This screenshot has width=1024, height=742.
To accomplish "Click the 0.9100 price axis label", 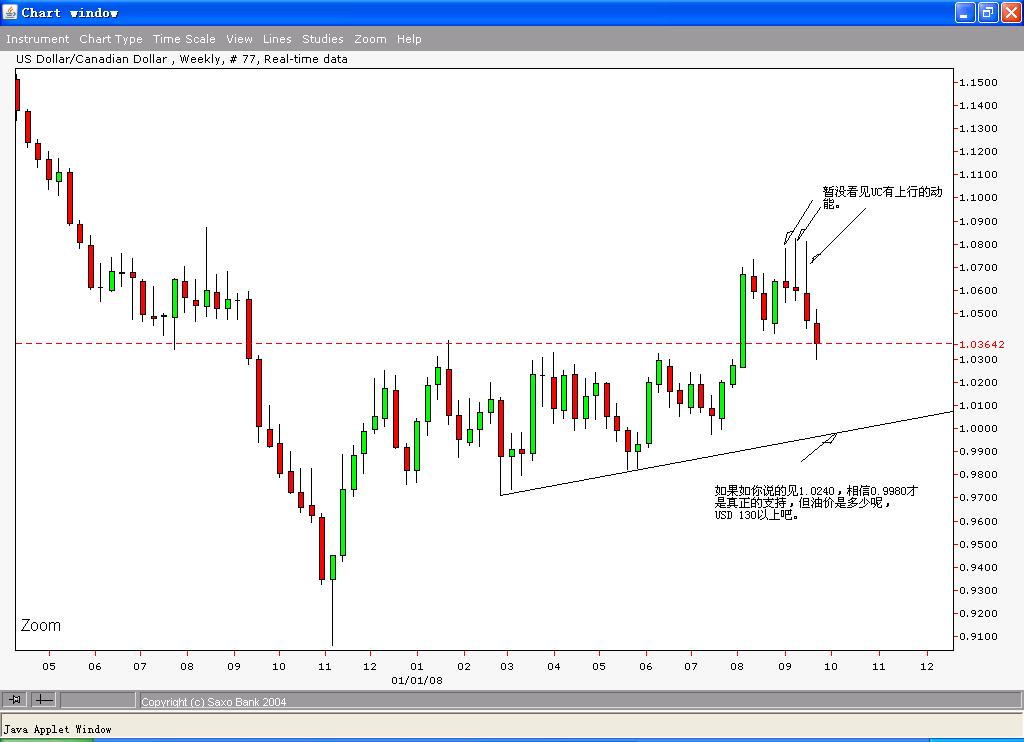I will [x=978, y=636].
